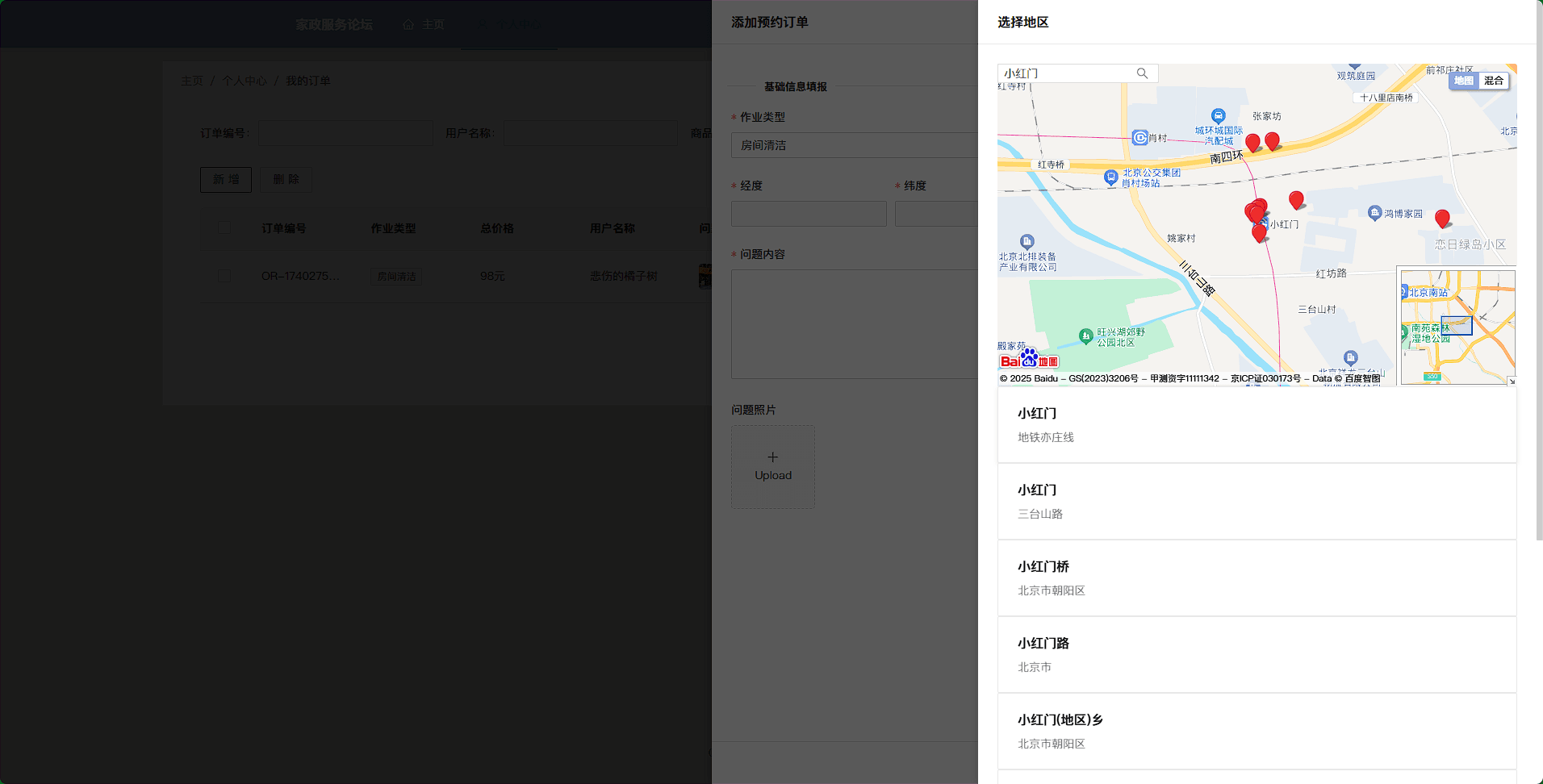Click the 纬度 input field
The height and width of the screenshot is (784, 1543).
point(936,214)
